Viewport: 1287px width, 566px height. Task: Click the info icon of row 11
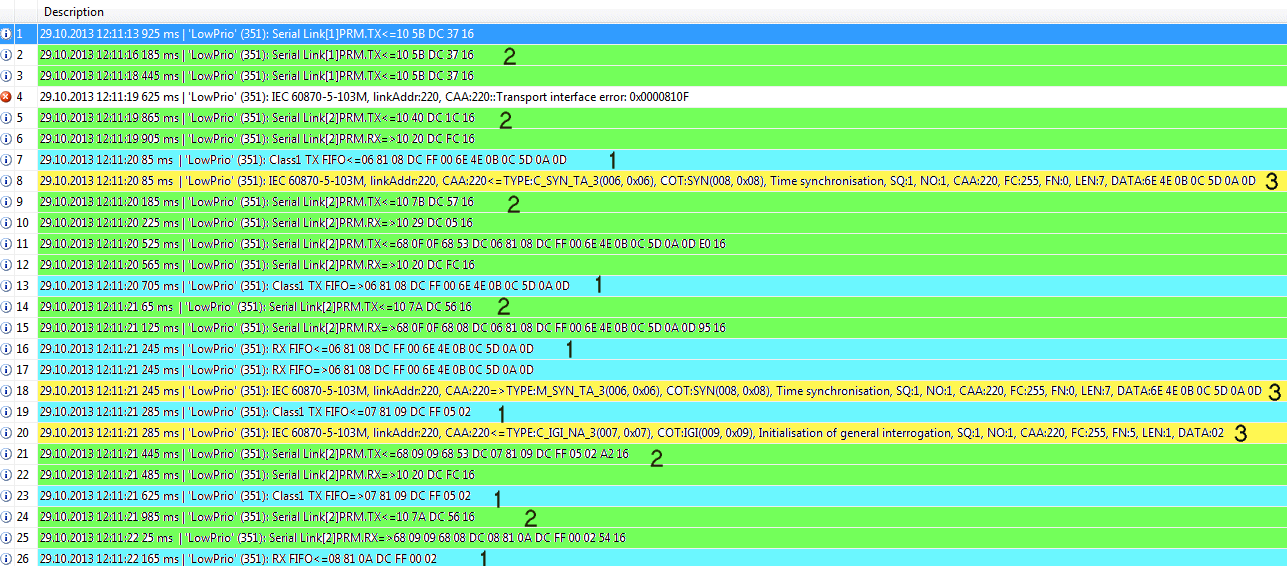[x=7, y=244]
